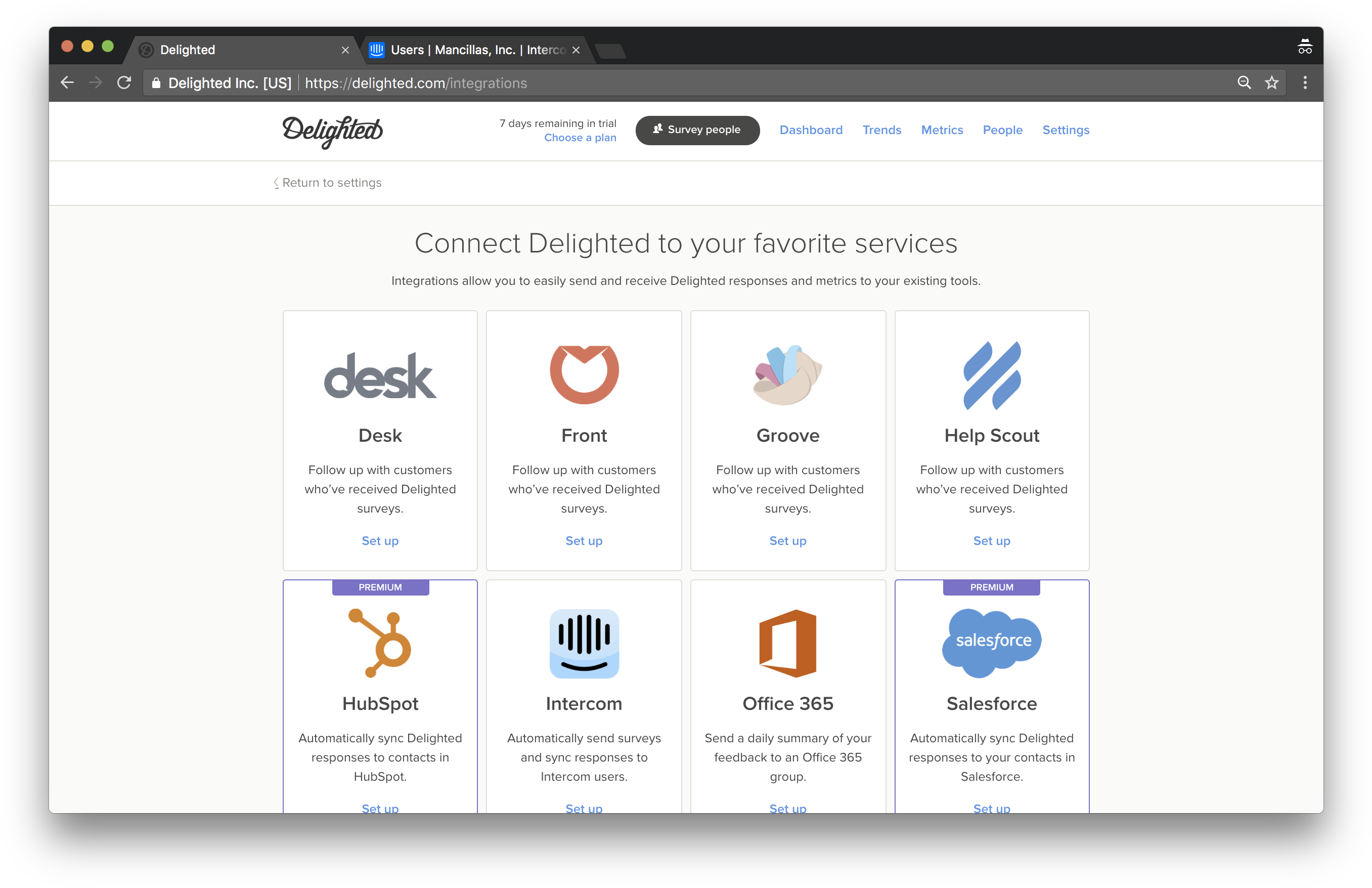Image resolution: width=1372 pixels, height=888 pixels.
Task: Click the incognito icon at top right
Action: (1304, 46)
